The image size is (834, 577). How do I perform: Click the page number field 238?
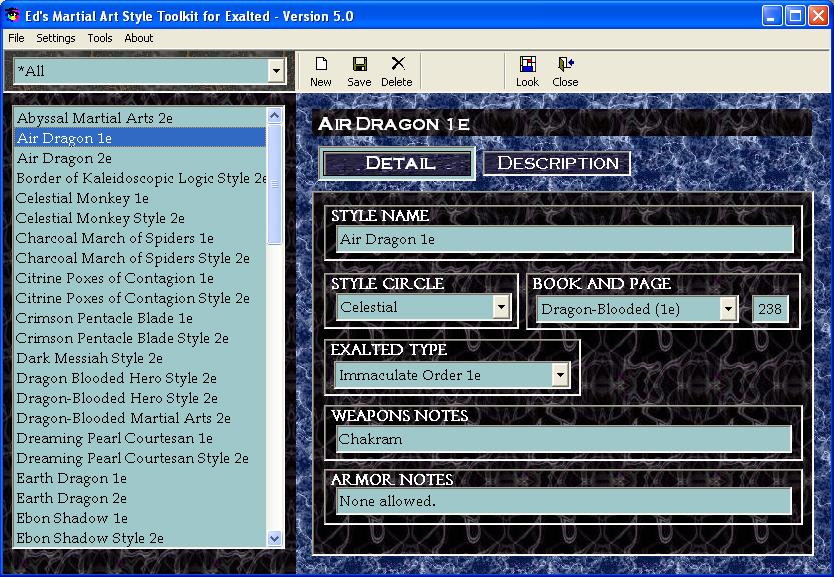click(770, 309)
